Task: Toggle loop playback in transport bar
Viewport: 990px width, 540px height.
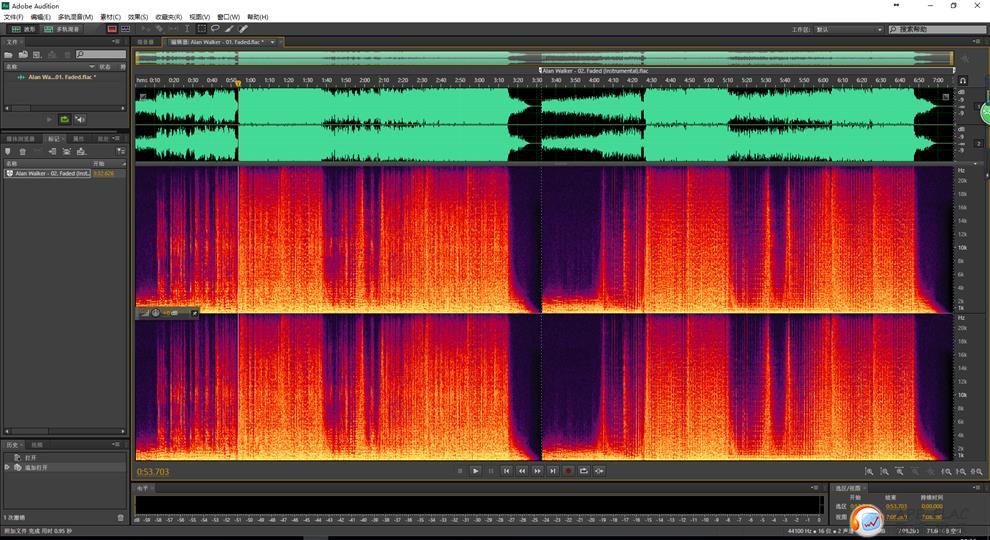Action: [584, 471]
